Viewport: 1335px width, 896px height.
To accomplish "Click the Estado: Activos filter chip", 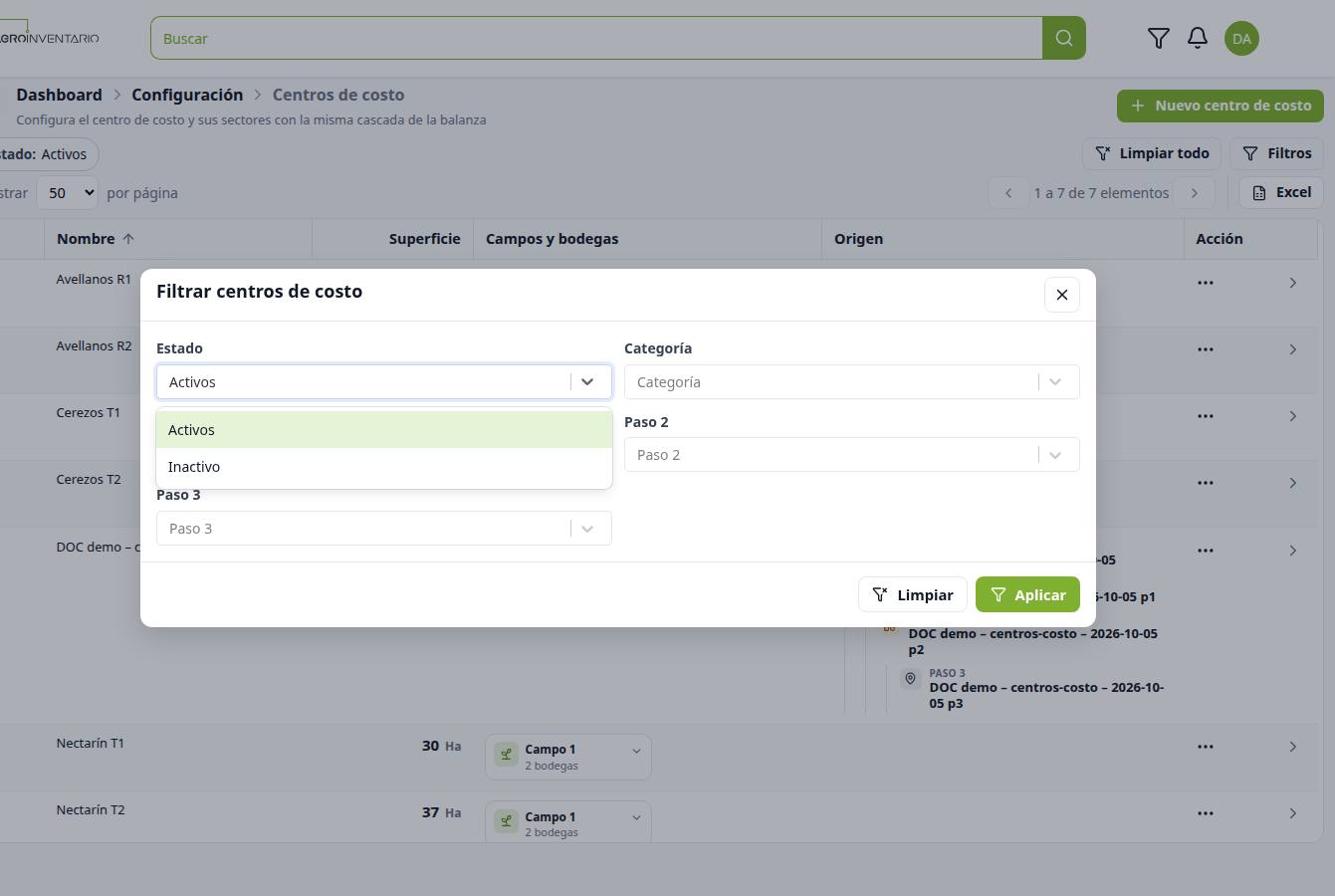I will click(x=48, y=154).
